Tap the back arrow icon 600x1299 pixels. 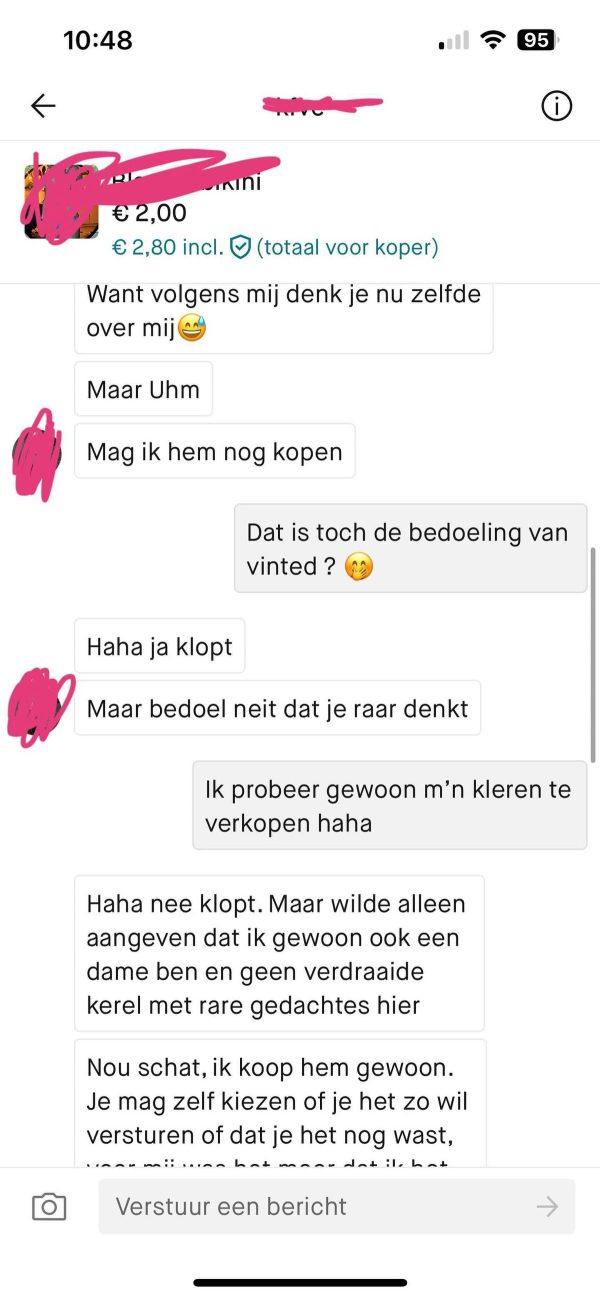pos(43,106)
